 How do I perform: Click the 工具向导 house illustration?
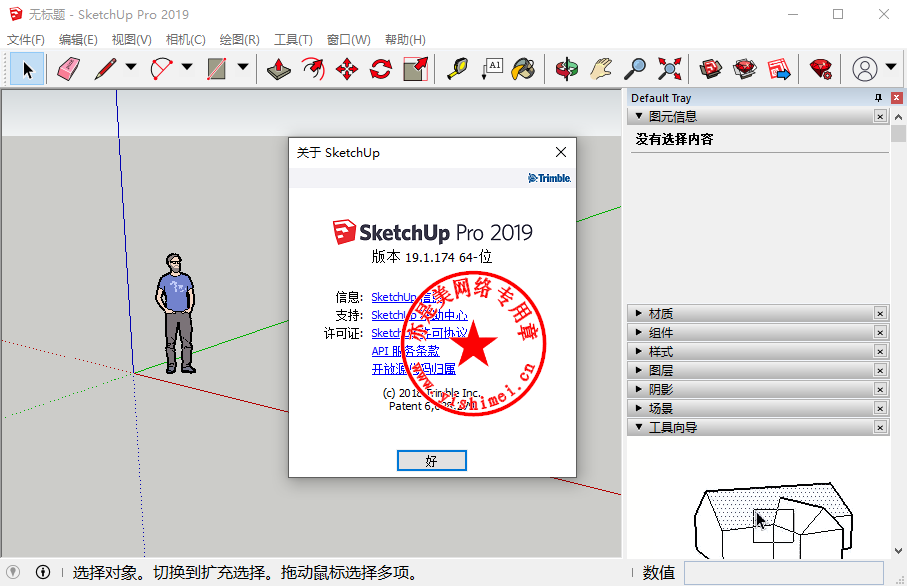coord(773,519)
